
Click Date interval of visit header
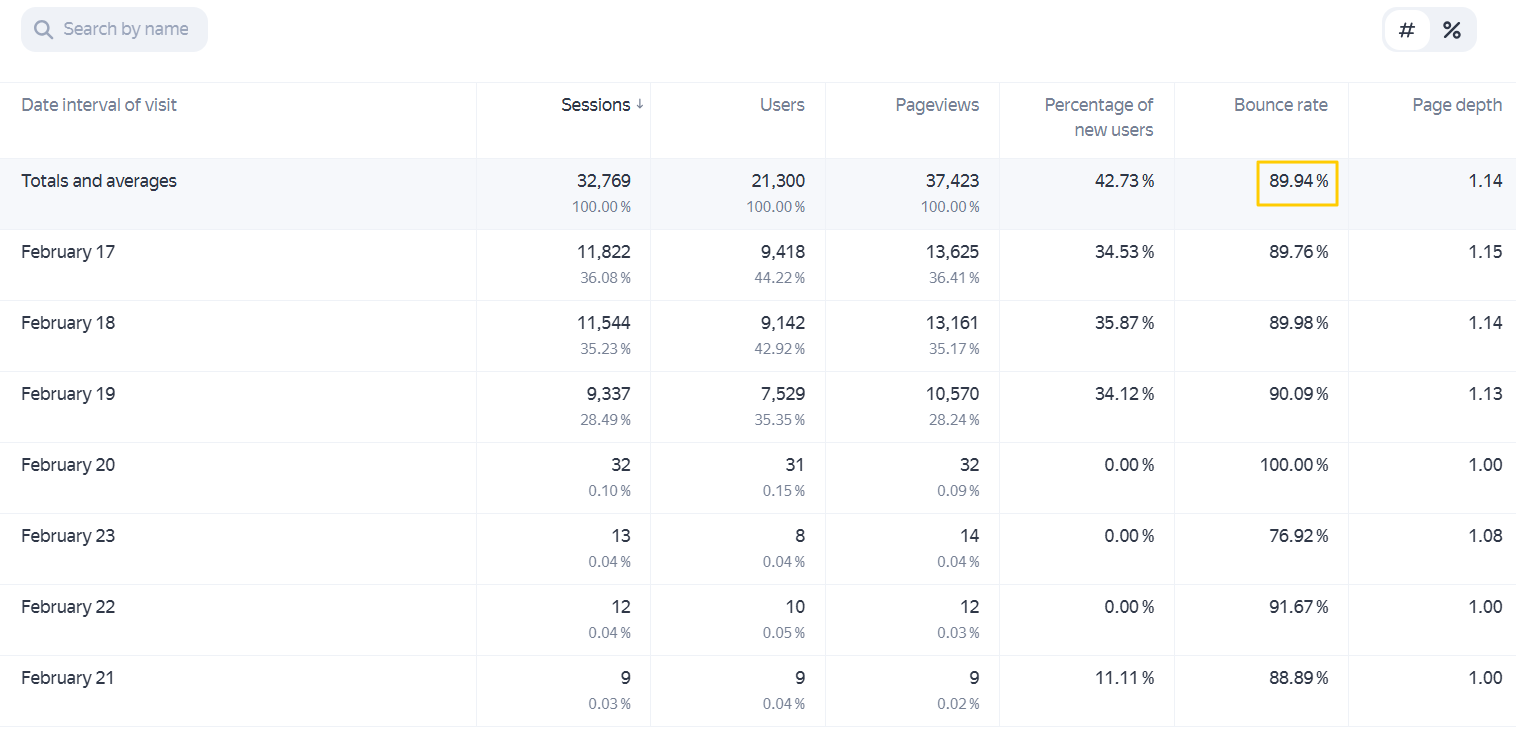tap(99, 105)
